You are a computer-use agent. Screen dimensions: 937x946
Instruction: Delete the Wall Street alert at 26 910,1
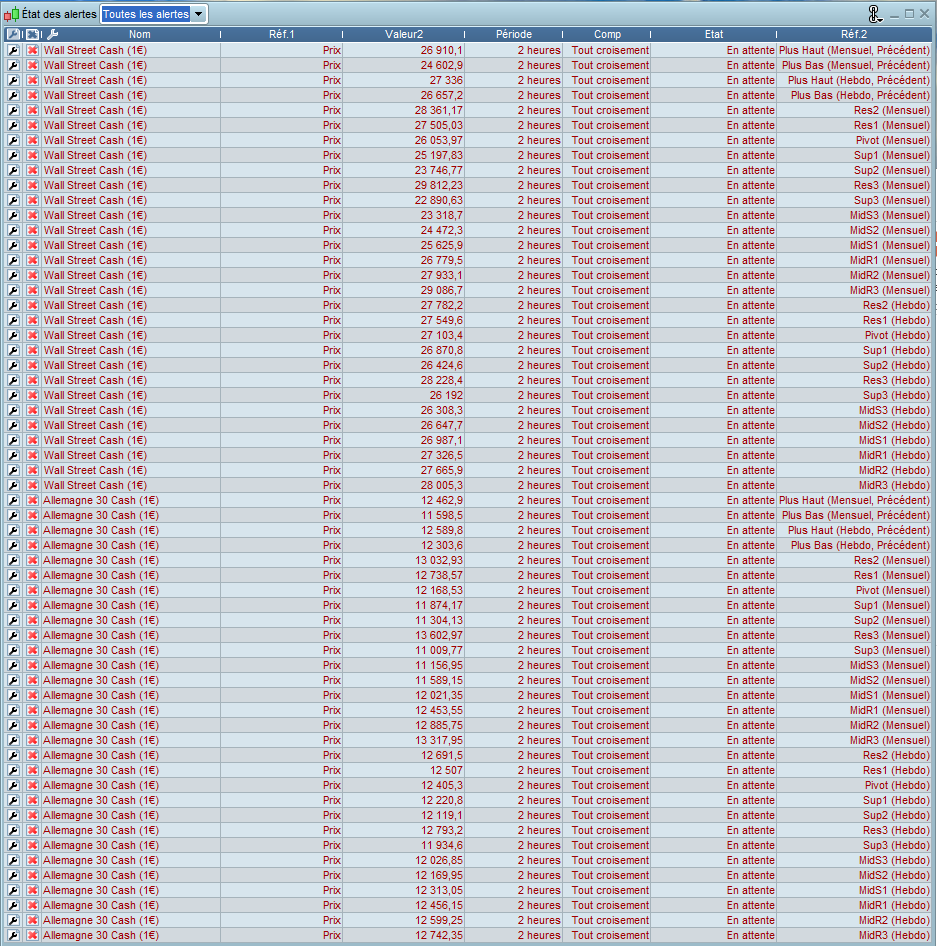pyautogui.click(x=33, y=50)
